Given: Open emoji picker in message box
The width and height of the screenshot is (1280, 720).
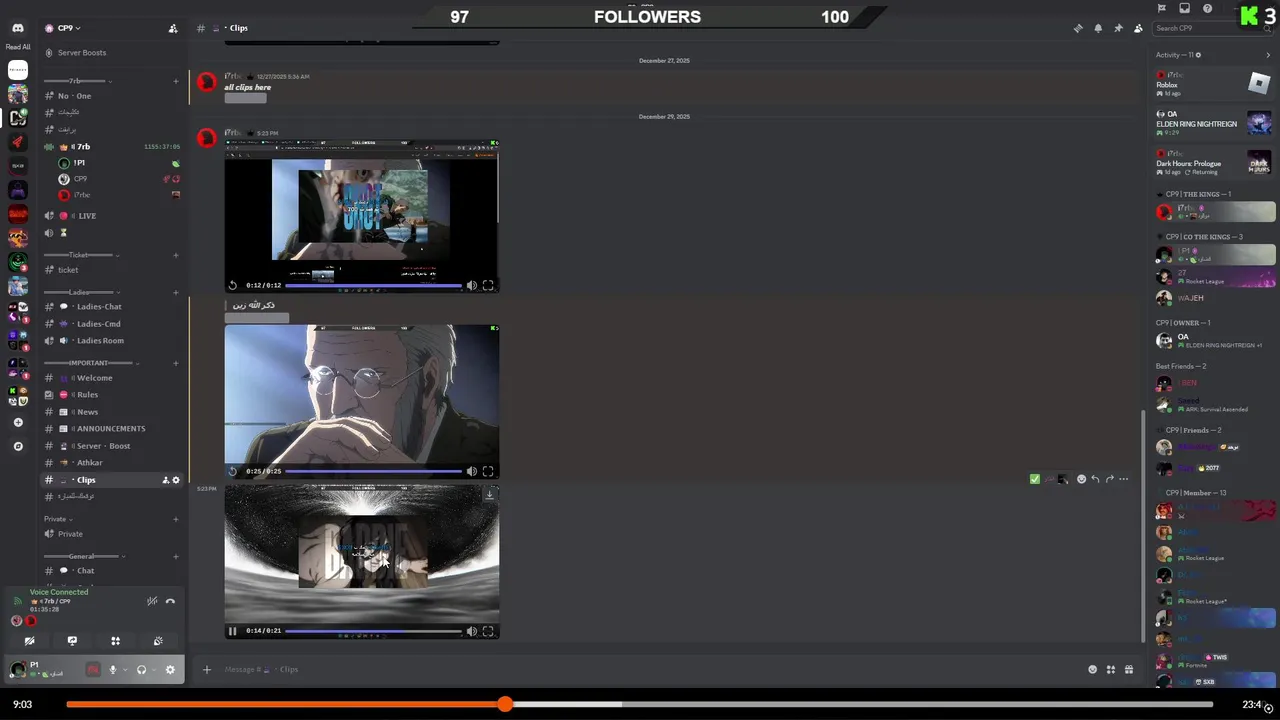Looking at the screenshot, I should (x=1092, y=669).
